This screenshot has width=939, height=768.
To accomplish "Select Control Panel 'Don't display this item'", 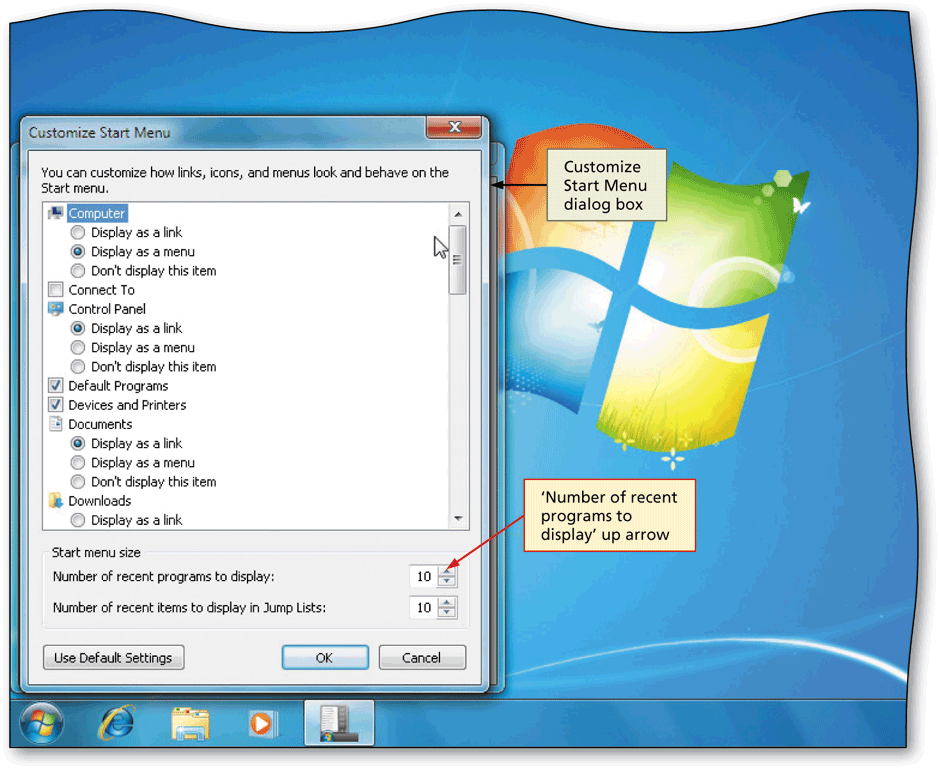I will (x=78, y=367).
